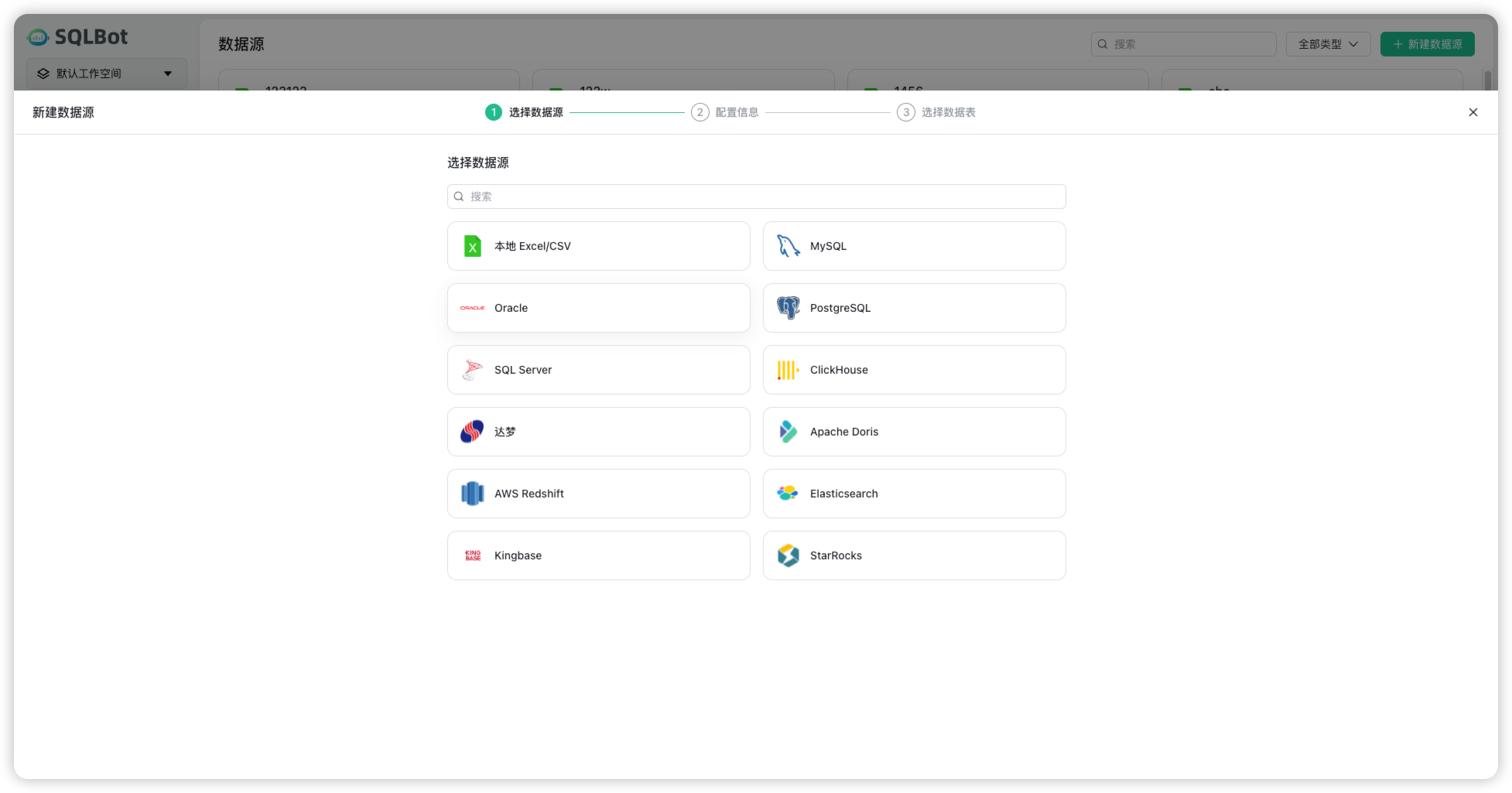Pick the 达梦 database logo
Screen dimensions: 1512x793
click(x=472, y=432)
